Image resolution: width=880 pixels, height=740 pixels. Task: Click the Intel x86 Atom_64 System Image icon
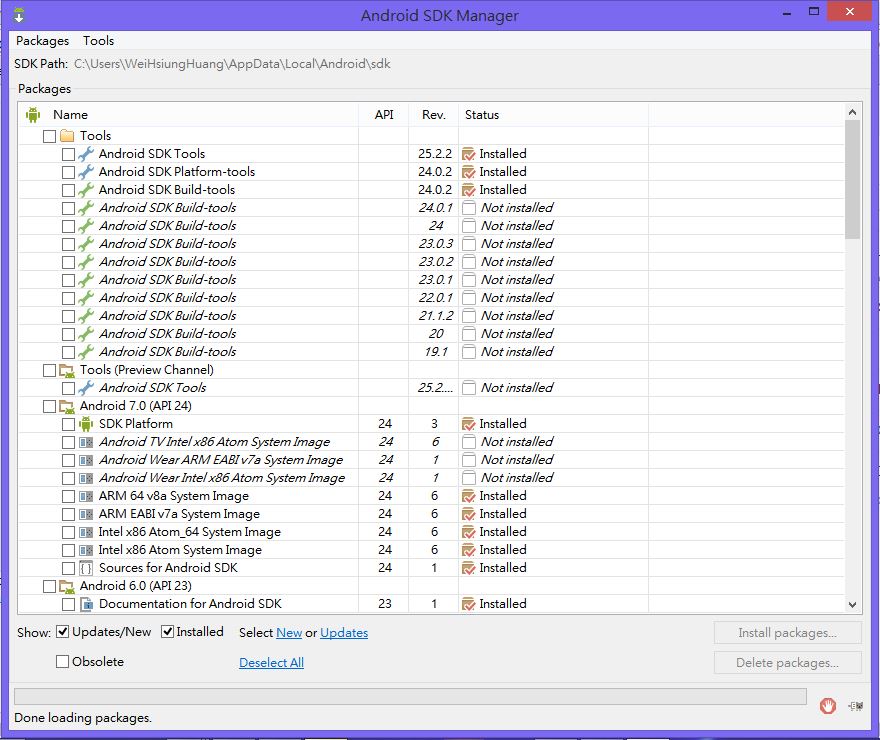click(86, 532)
